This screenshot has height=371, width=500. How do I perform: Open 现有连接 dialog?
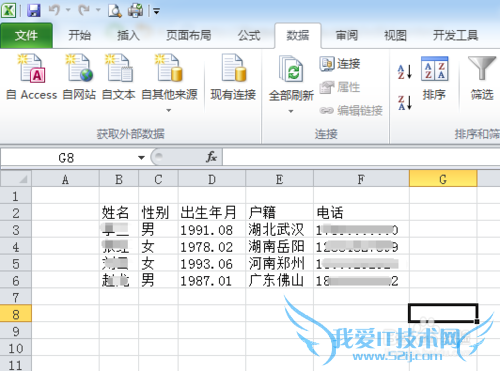tap(233, 77)
